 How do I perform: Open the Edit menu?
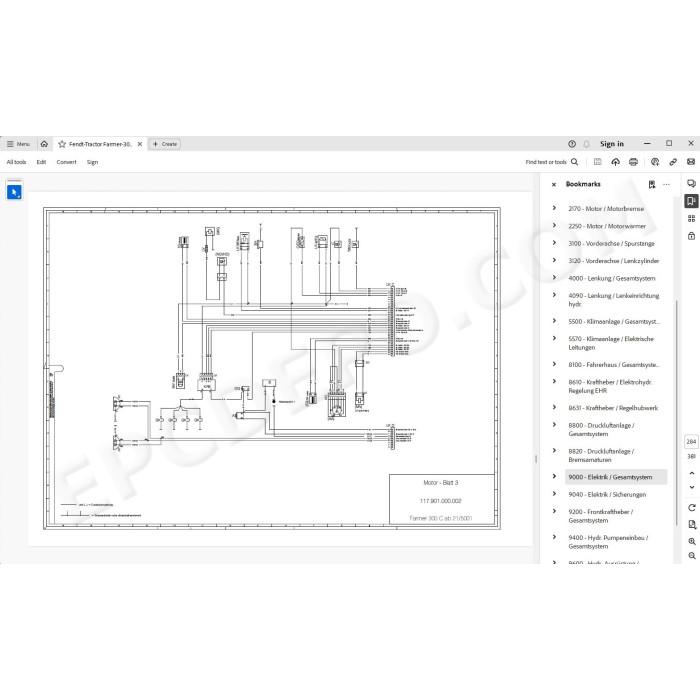point(42,162)
